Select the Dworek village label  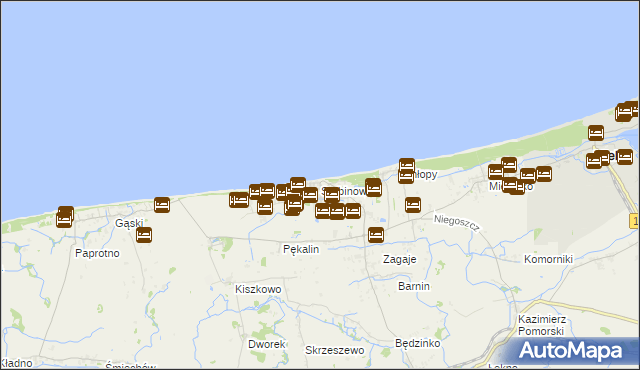[x=267, y=344]
